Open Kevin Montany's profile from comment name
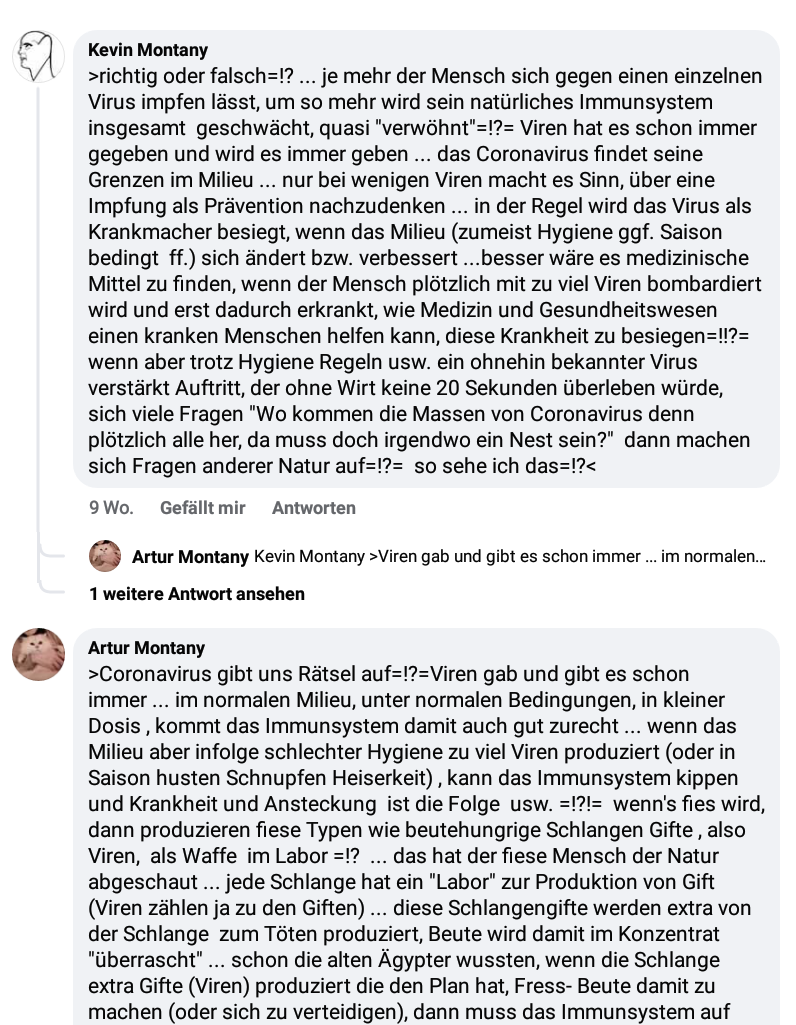796x1025 pixels. [x=148, y=50]
